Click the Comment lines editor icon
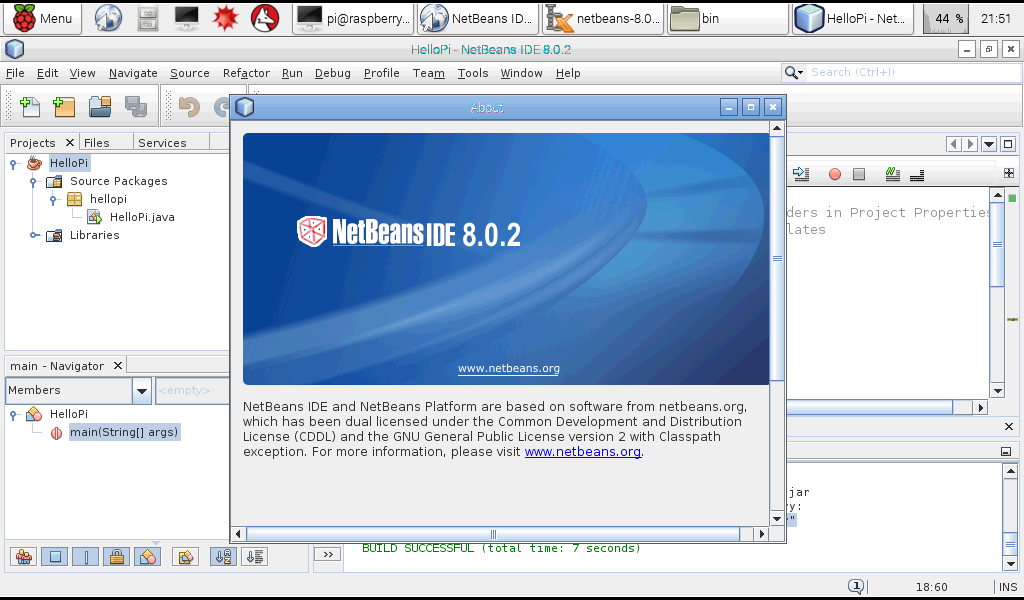 pos(893,174)
